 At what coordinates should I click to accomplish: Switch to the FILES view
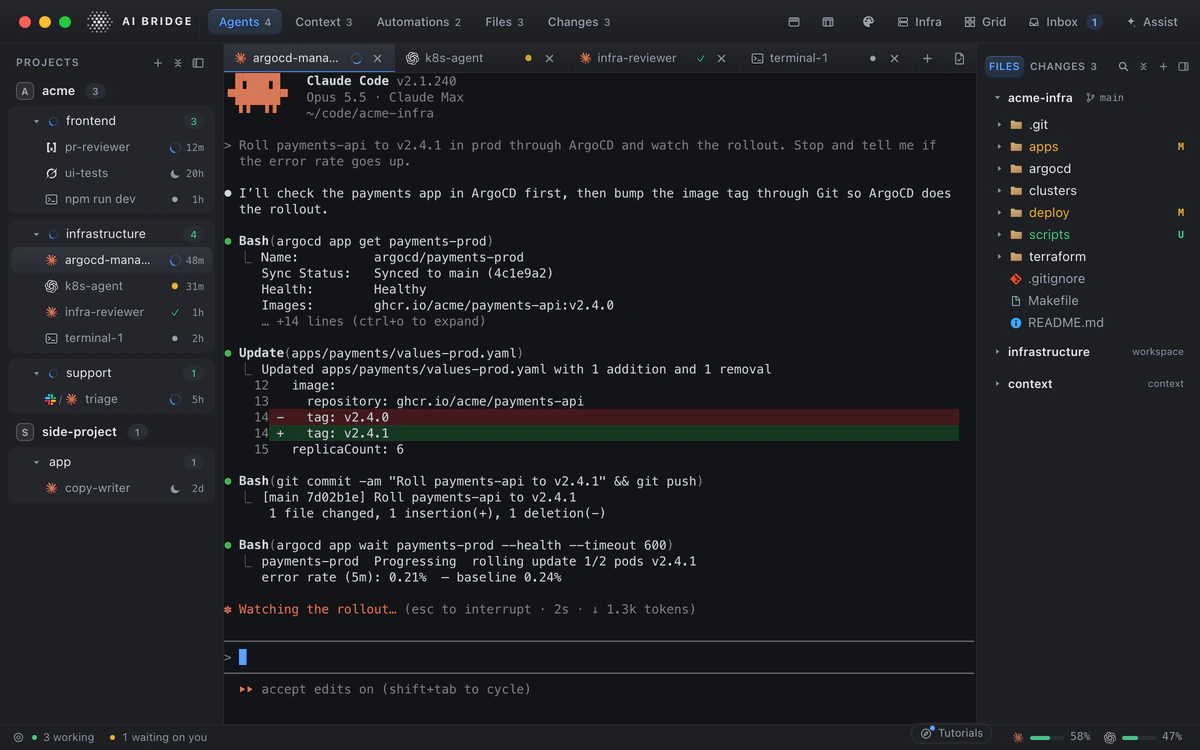pyautogui.click(x=1004, y=67)
